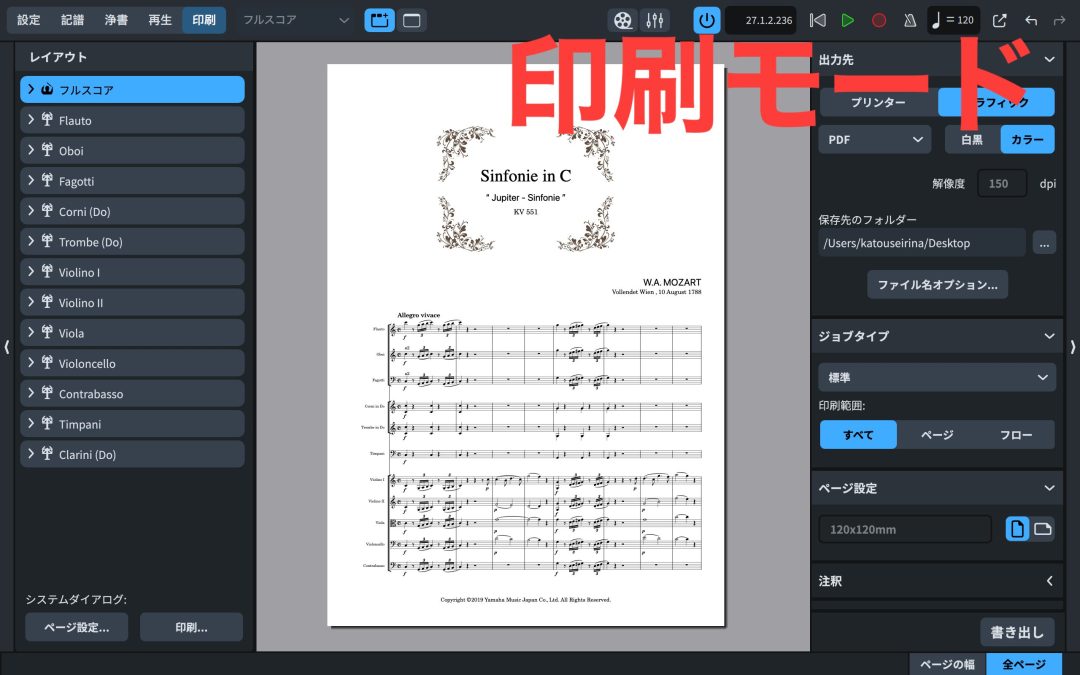Select 白黒 monochrome output

pyautogui.click(x=972, y=140)
